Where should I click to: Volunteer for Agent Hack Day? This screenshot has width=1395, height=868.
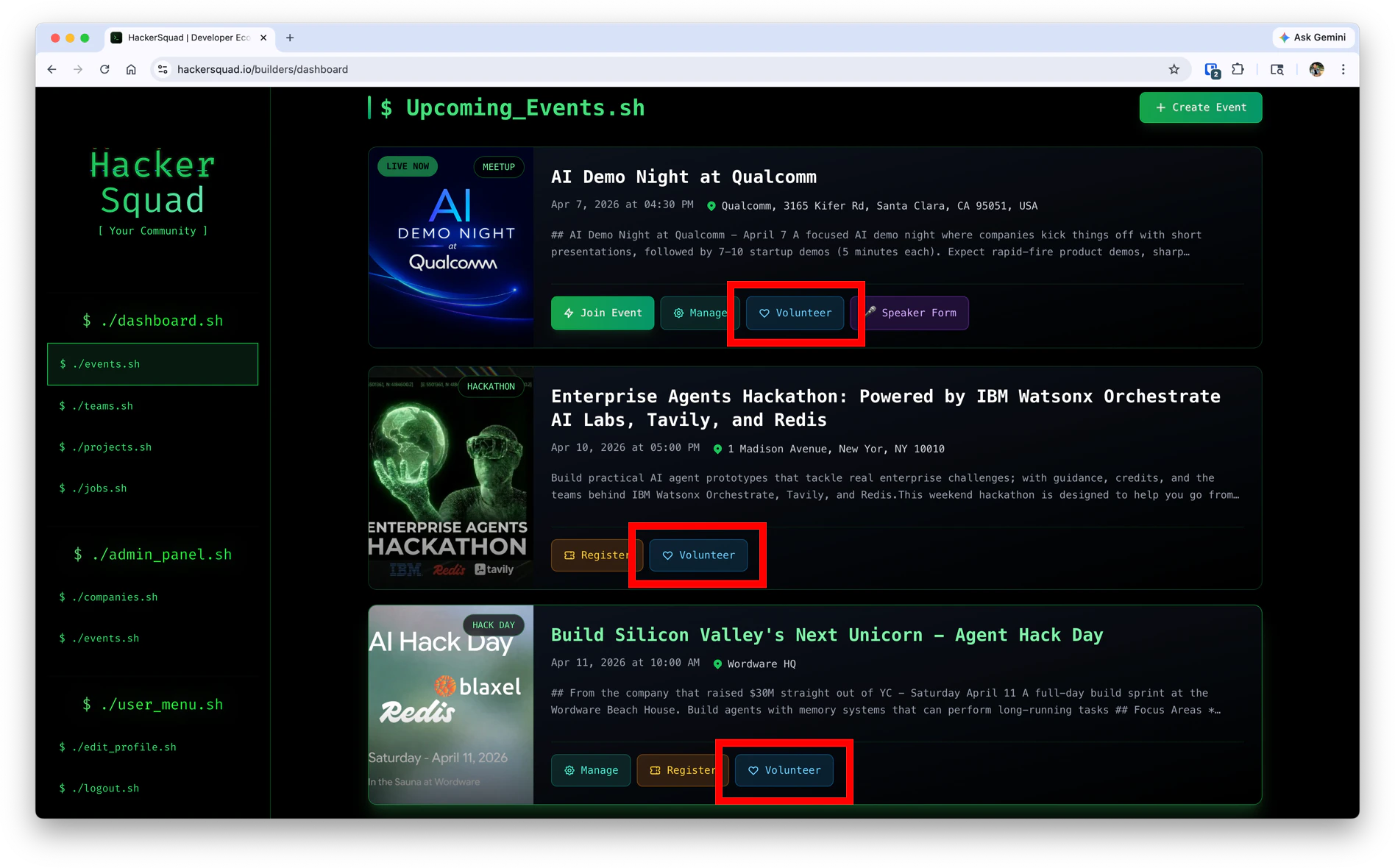[x=784, y=770]
